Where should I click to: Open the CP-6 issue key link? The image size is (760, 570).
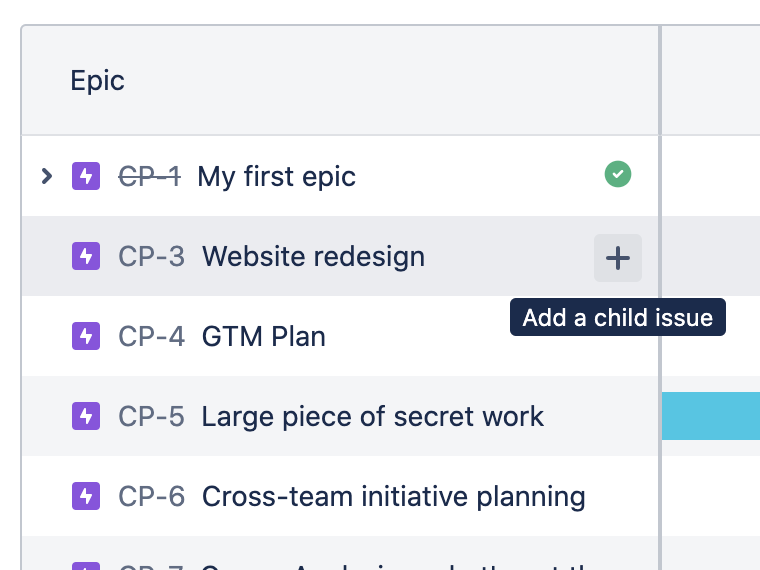coord(151,497)
